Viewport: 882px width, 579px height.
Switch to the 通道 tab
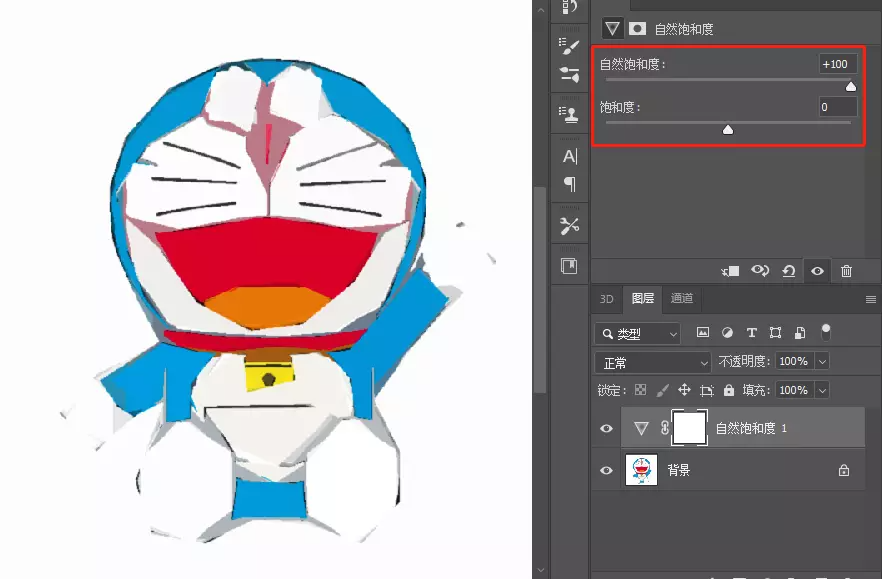tap(682, 298)
